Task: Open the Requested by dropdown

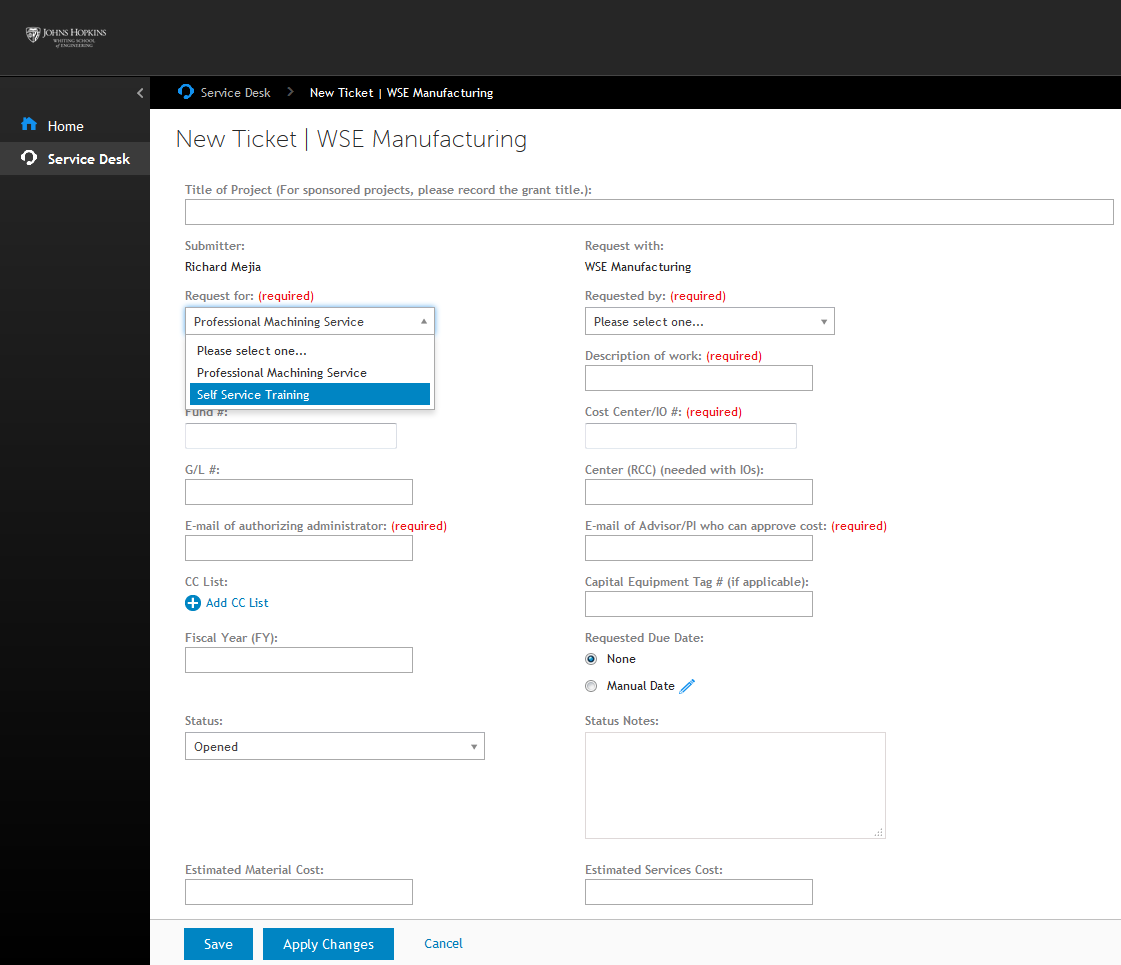Action: point(709,322)
